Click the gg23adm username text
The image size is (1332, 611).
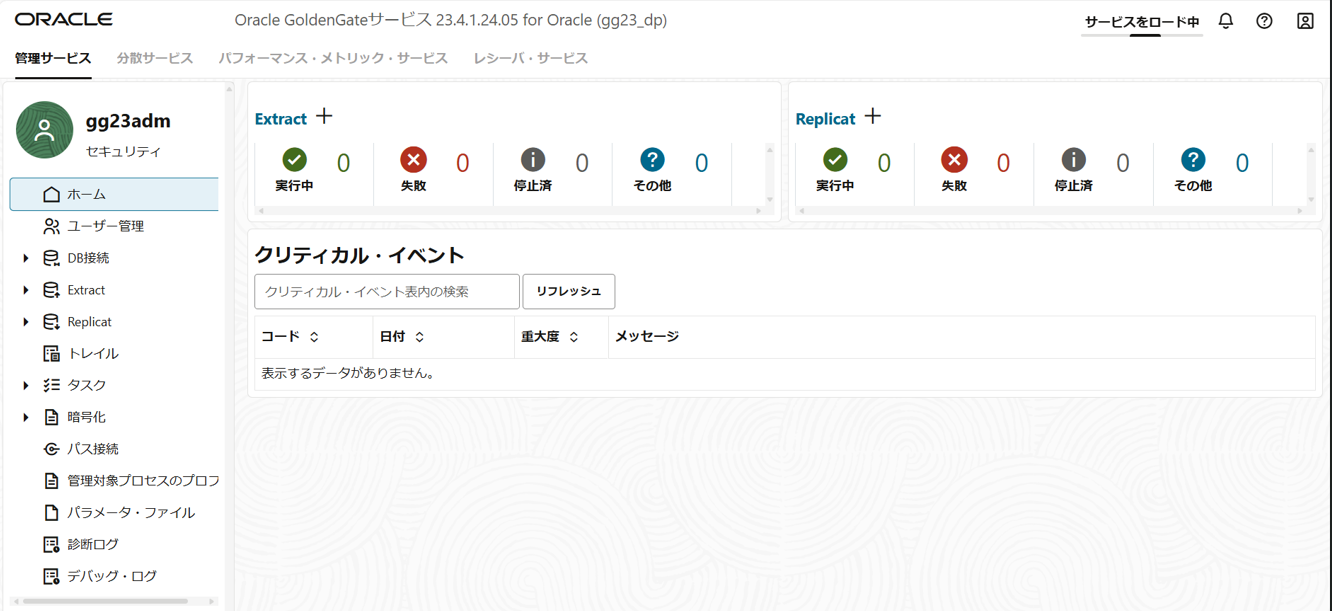(128, 121)
